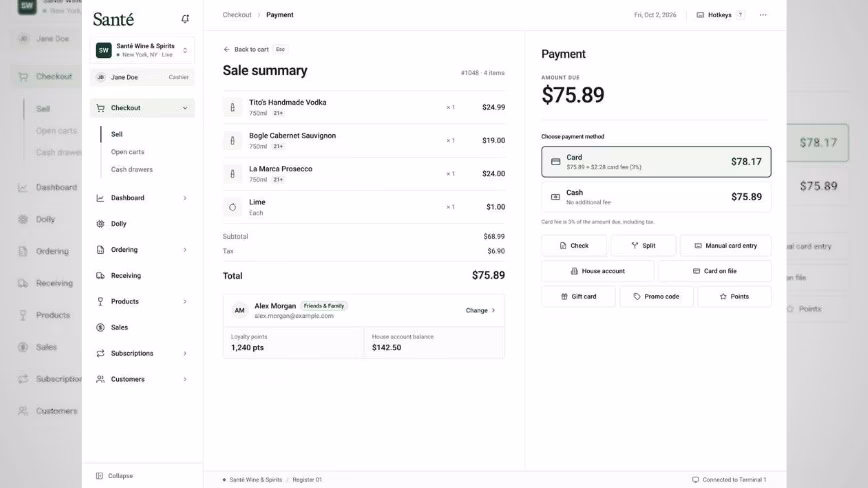The image size is (868, 488).
Task: Go back to cart
Action: coord(246,49)
